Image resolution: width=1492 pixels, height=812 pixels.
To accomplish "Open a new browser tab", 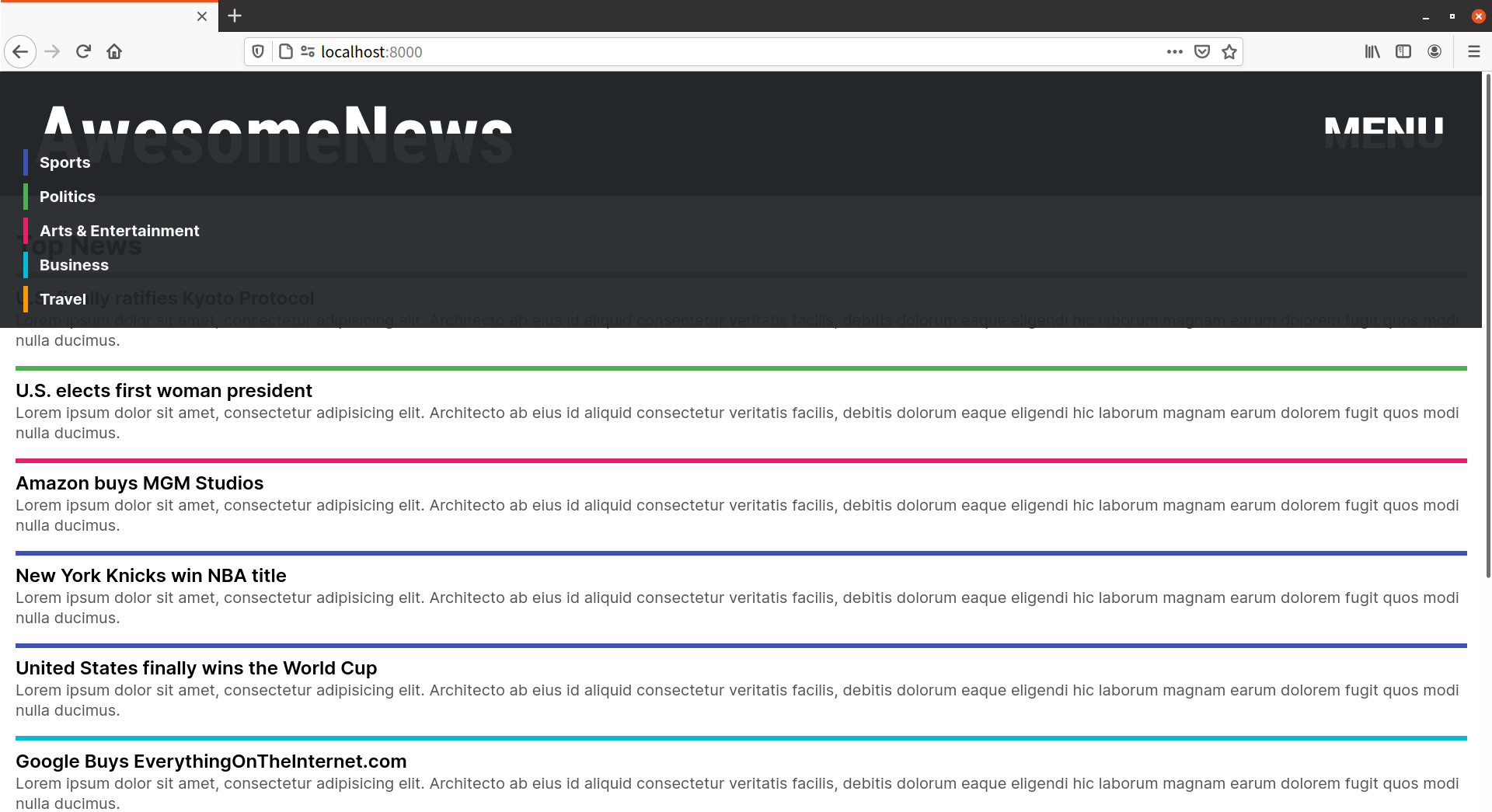I will tap(235, 16).
